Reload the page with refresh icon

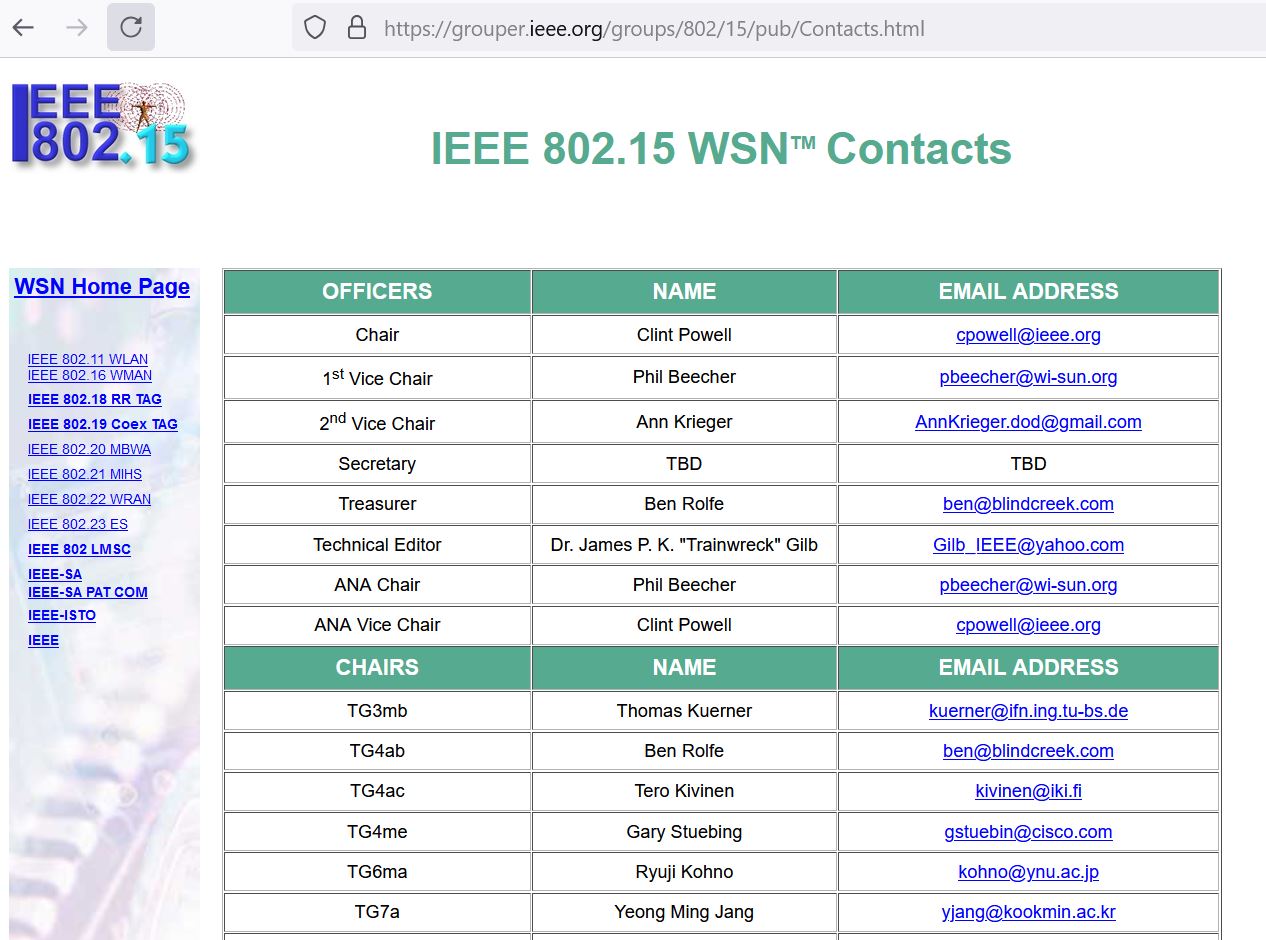point(131,27)
